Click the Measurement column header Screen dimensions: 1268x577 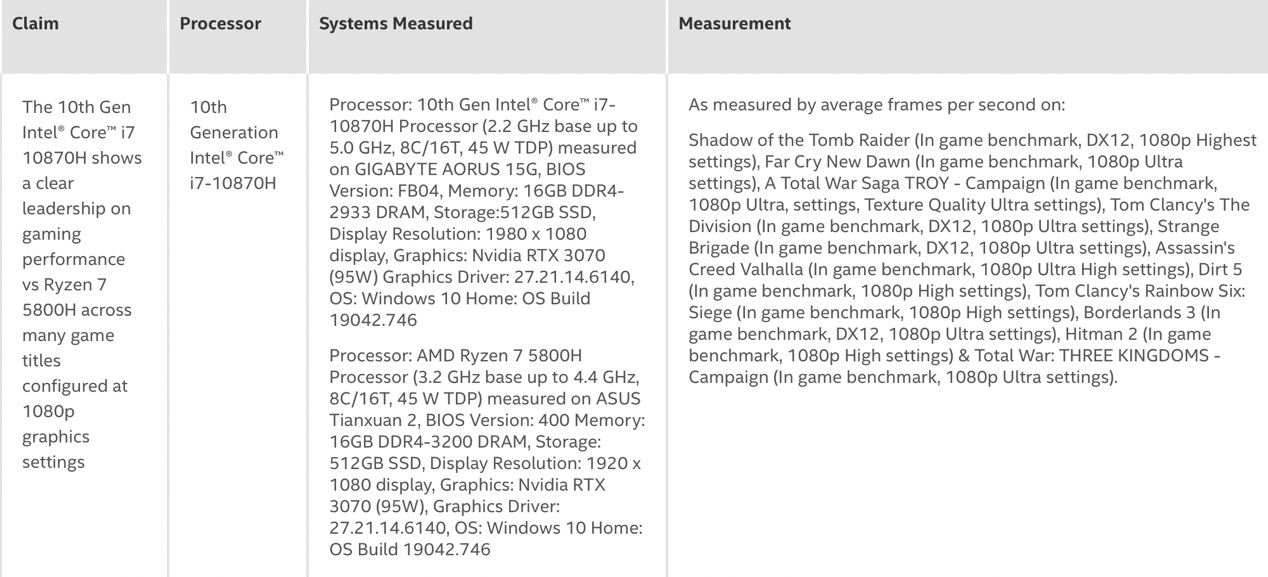[x=734, y=23]
